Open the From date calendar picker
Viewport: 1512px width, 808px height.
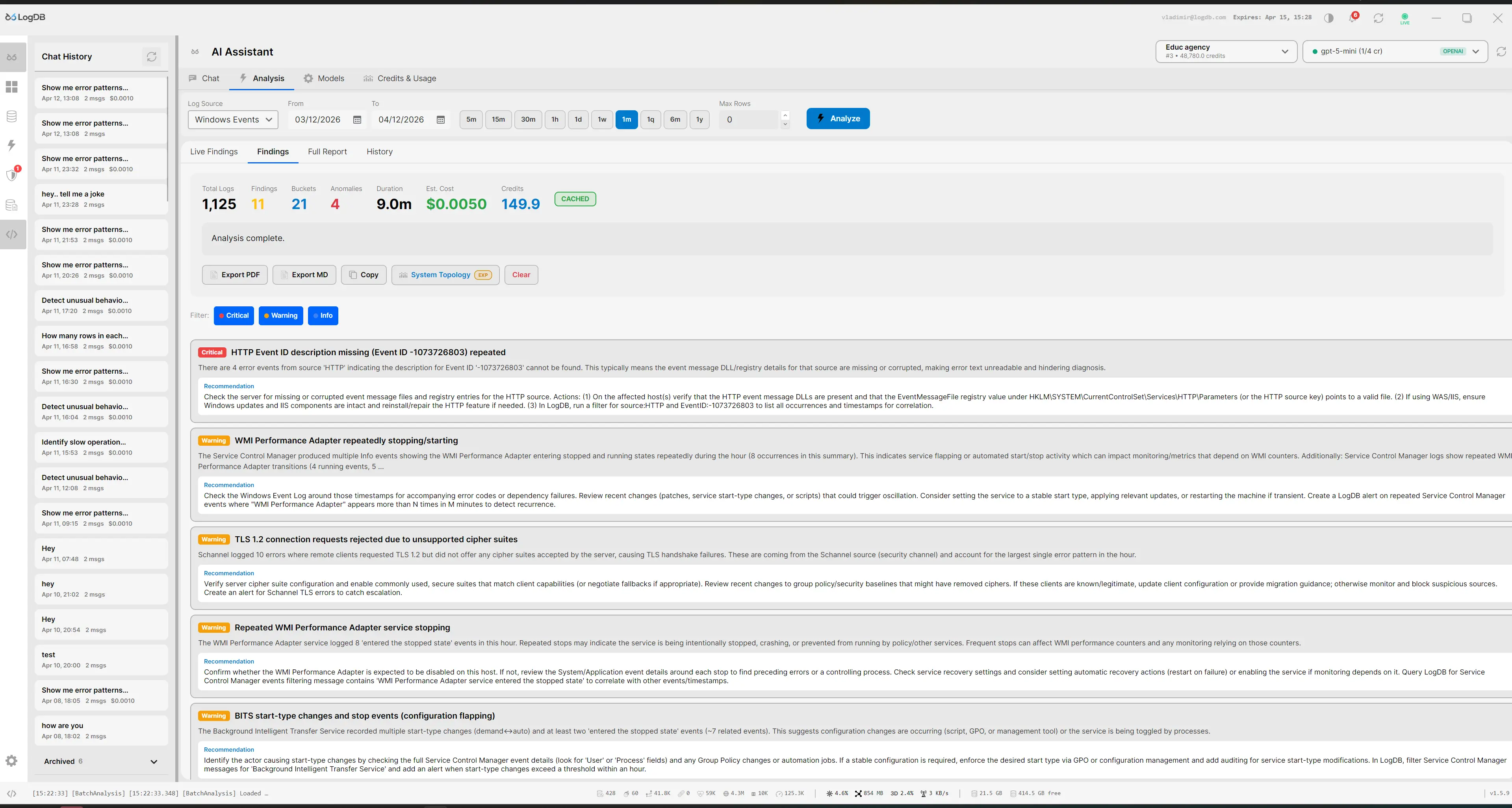357,120
